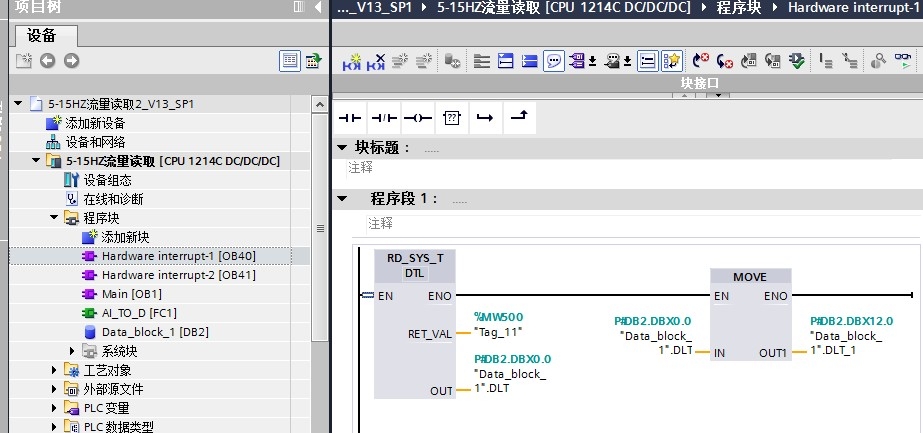This screenshot has height=433, width=923.
Task: Click the second block-call update icon
Action: point(772,61)
